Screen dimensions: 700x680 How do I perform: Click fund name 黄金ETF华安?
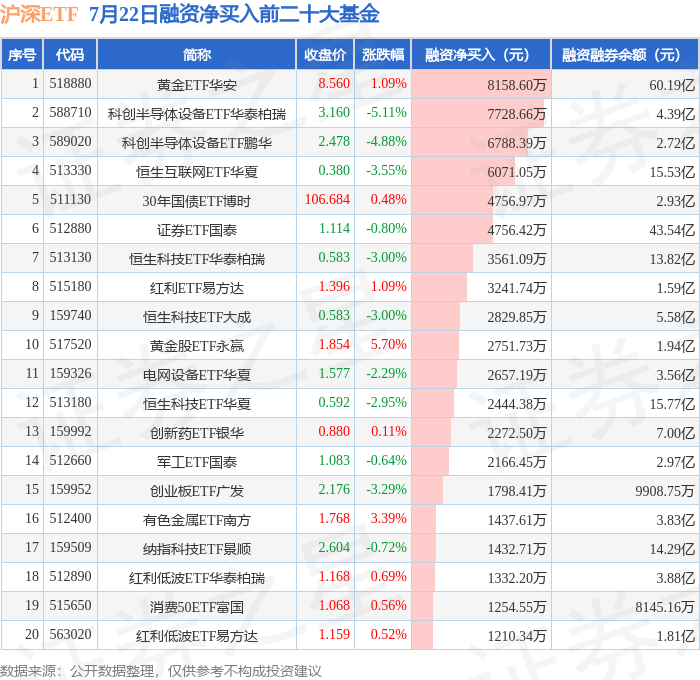[196, 85]
